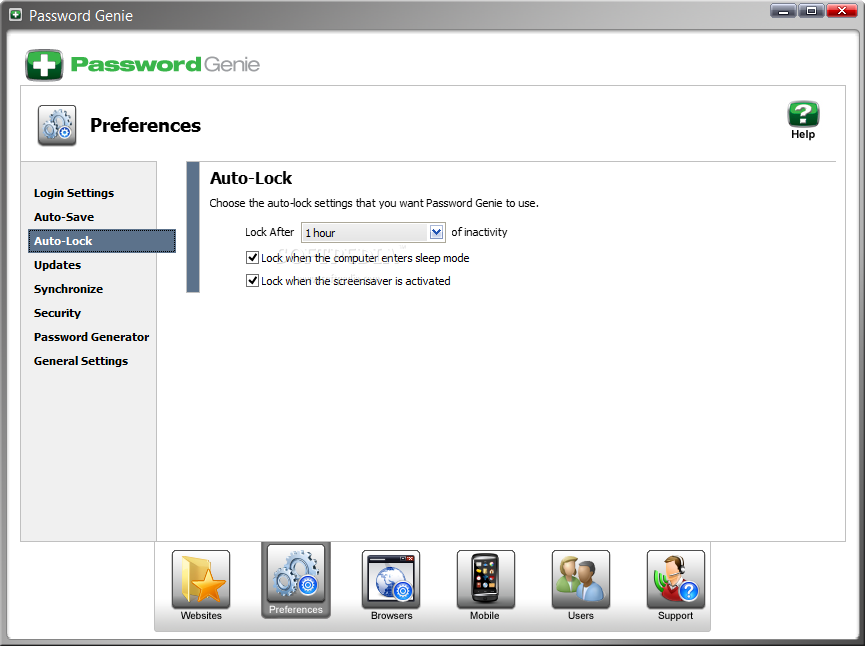The width and height of the screenshot is (865, 646).
Task: Open the Mobile phone icon
Action: point(485,579)
